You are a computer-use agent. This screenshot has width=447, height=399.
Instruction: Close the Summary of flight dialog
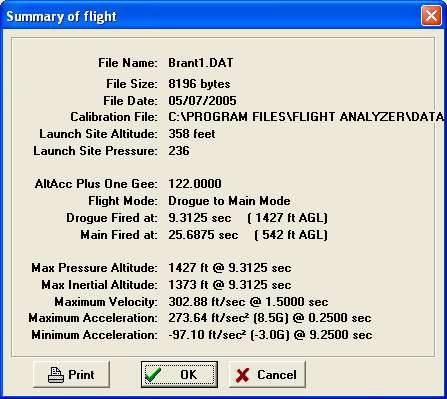point(431,15)
